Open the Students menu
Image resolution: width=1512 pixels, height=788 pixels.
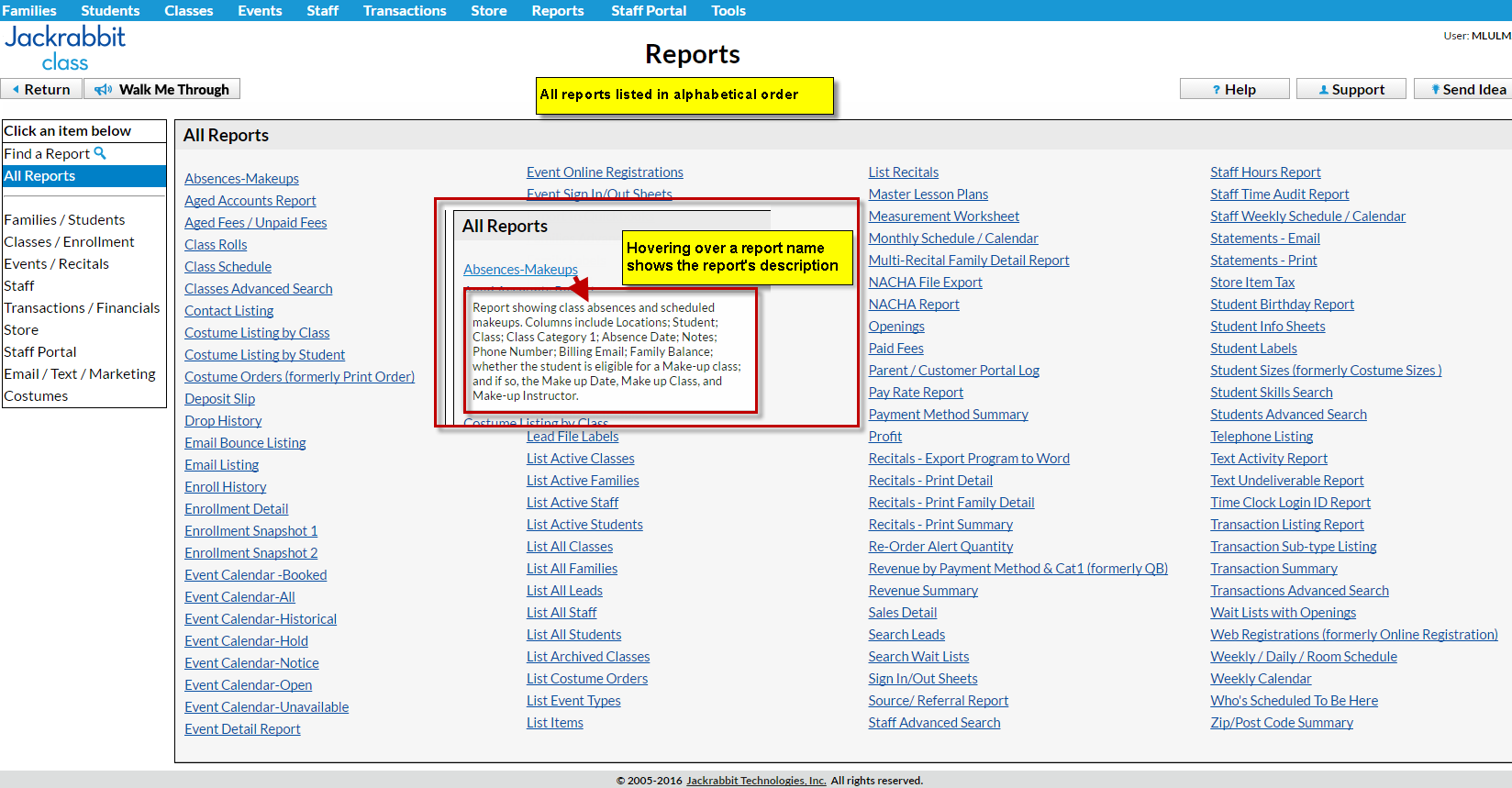click(110, 10)
